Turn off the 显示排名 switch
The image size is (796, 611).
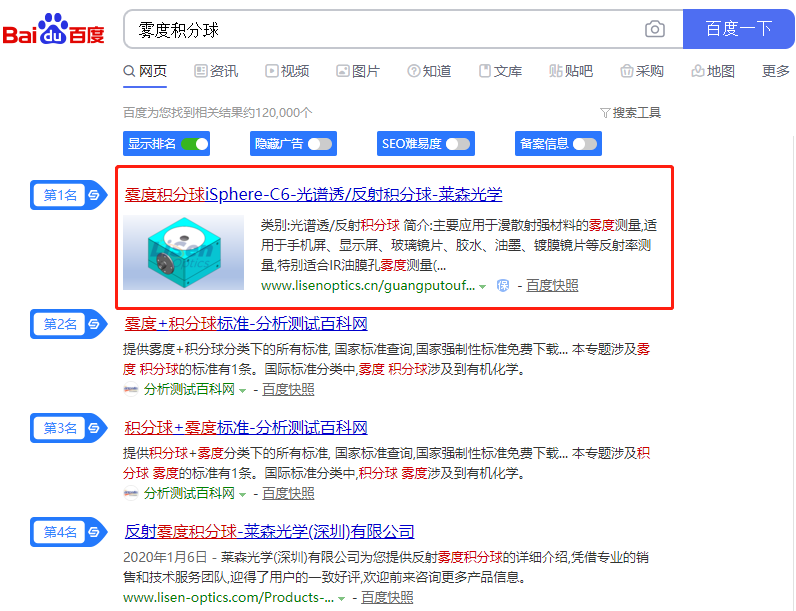tap(195, 144)
